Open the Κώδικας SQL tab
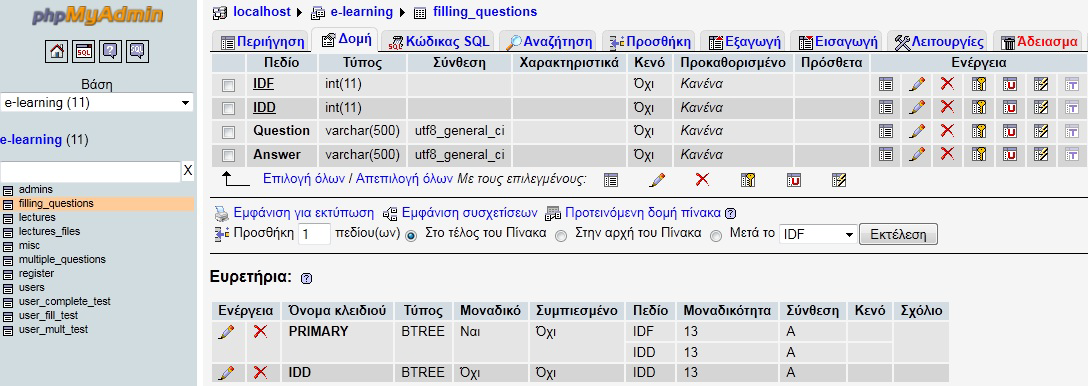The width and height of the screenshot is (1088, 386). [439, 42]
